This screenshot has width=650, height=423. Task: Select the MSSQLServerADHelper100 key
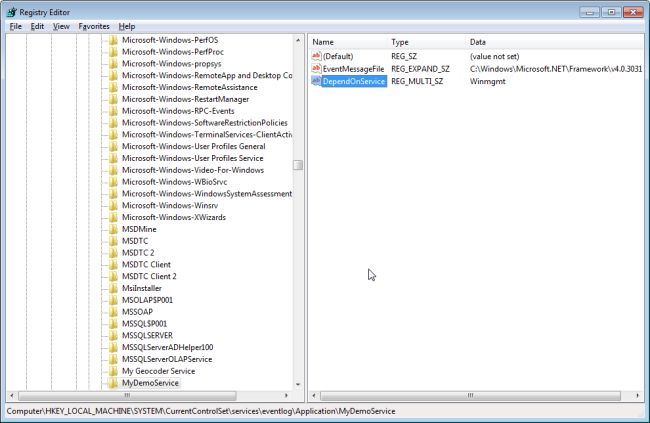pos(167,348)
